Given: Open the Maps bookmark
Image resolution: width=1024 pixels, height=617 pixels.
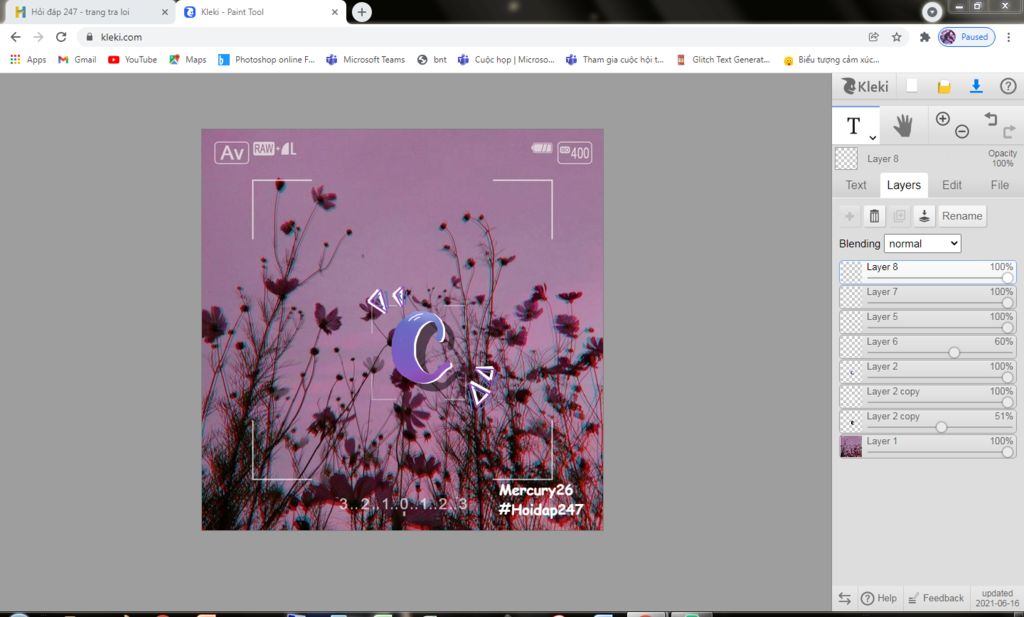Looking at the screenshot, I should [188, 59].
